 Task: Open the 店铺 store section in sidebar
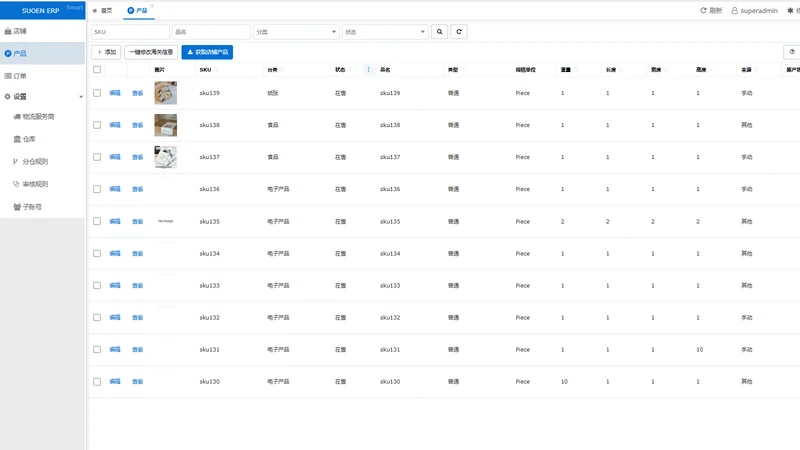(42, 31)
